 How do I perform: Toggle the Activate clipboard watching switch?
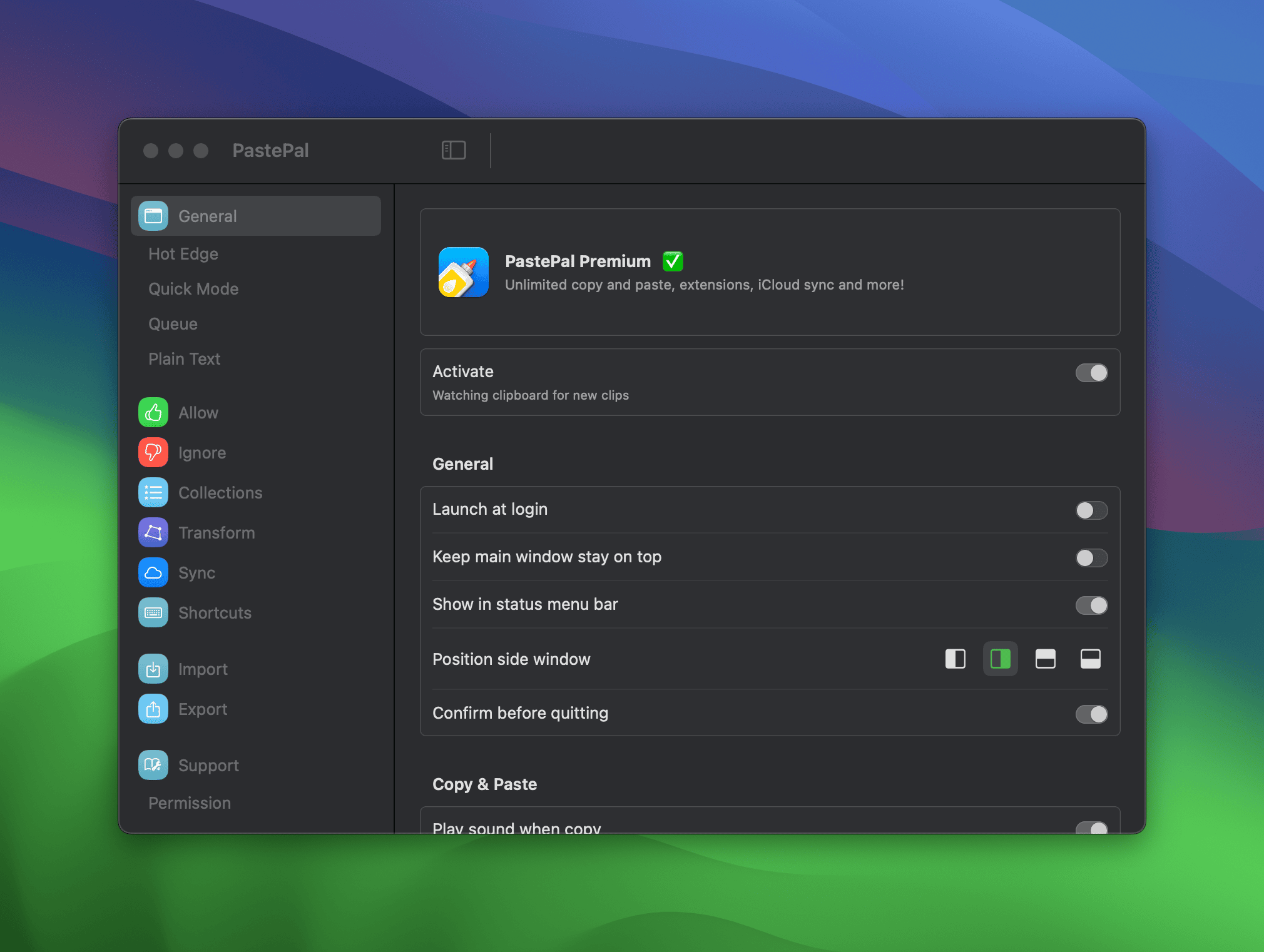click(x=1092, y=373)
